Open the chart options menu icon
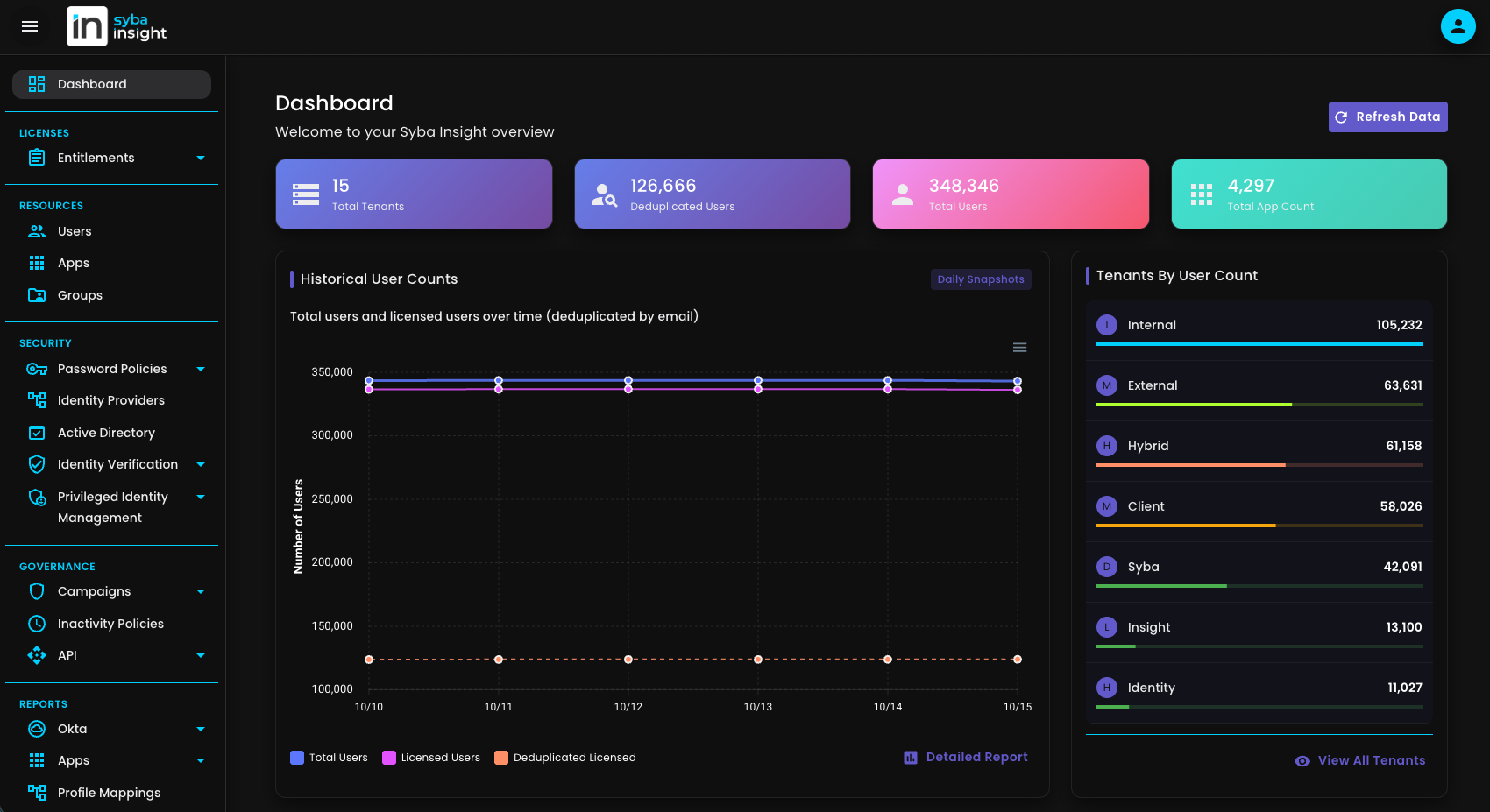This screenshot has height=812, width=1490. point(1019,348)
